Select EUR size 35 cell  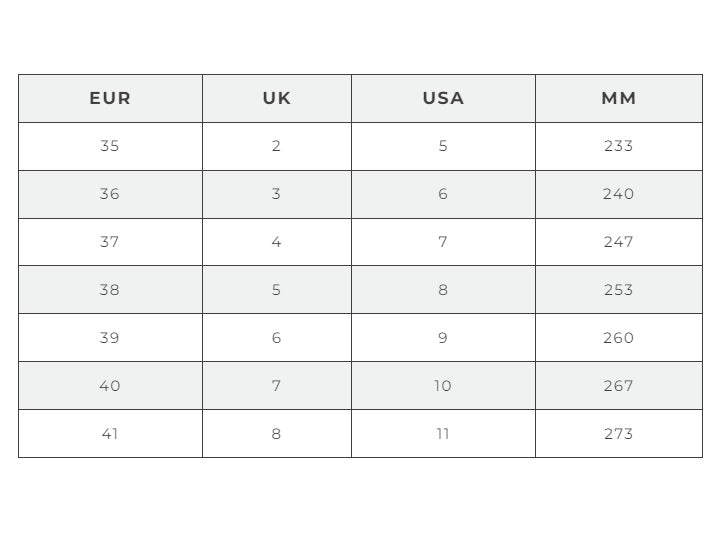[x=110, y=146]
